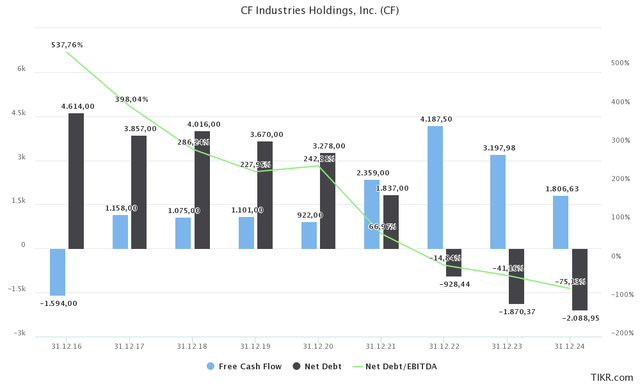Click the 398,04% line data point

pyautogui.click(x=129, y=106)
